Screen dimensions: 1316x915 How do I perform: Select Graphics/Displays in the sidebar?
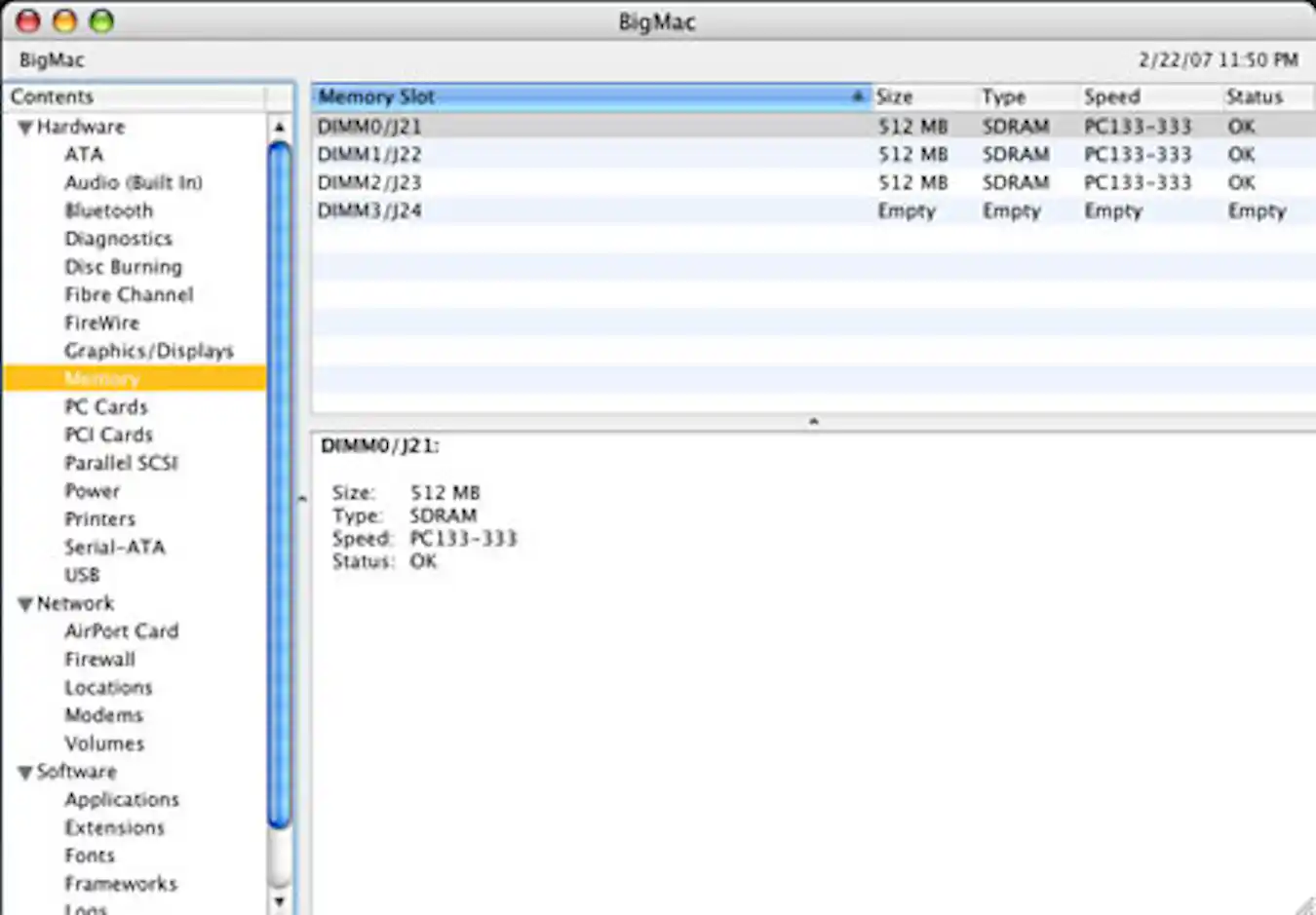pyautogui.click(x=148, y=351)
